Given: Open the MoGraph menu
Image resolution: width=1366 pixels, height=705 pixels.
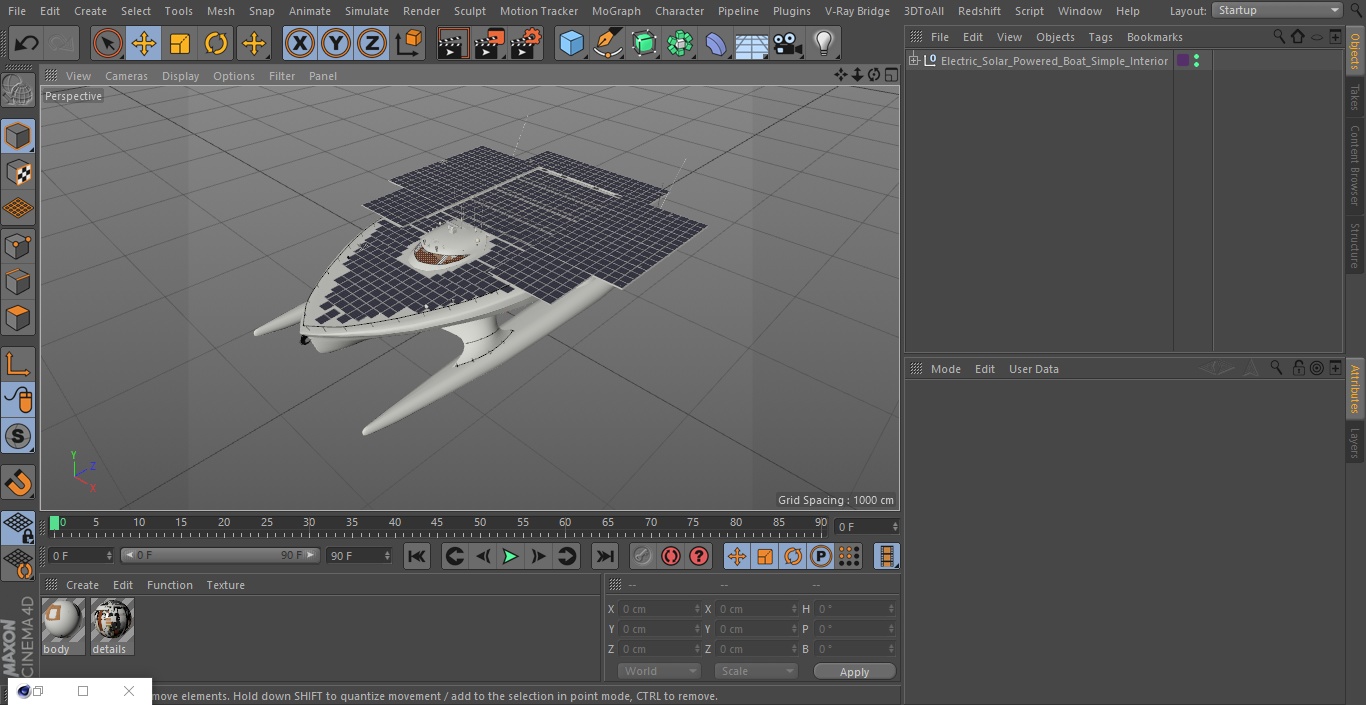Looking at the screenshot, I should (x=616, y=11).
